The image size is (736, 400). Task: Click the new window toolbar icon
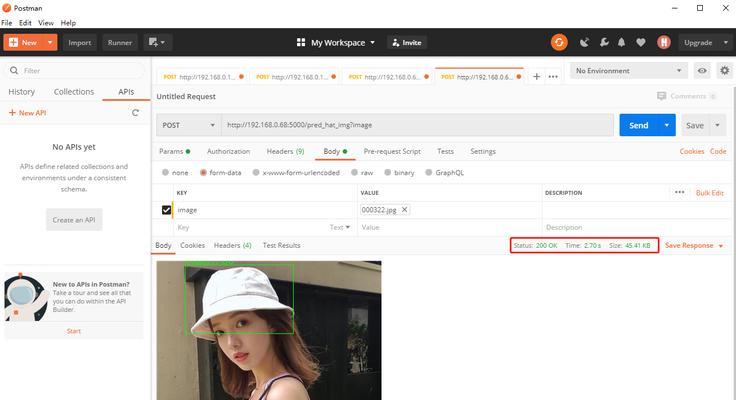coord(157,43)
